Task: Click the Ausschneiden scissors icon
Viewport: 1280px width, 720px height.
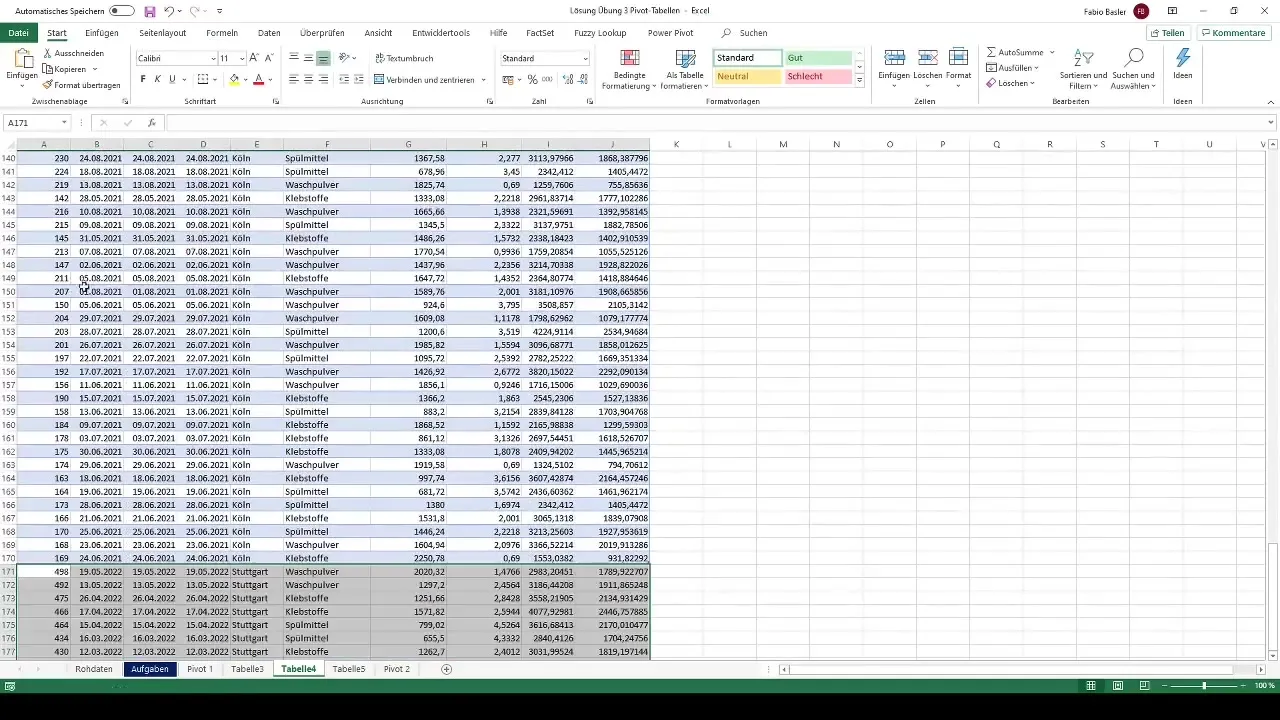Action: [x=48, y=53]
